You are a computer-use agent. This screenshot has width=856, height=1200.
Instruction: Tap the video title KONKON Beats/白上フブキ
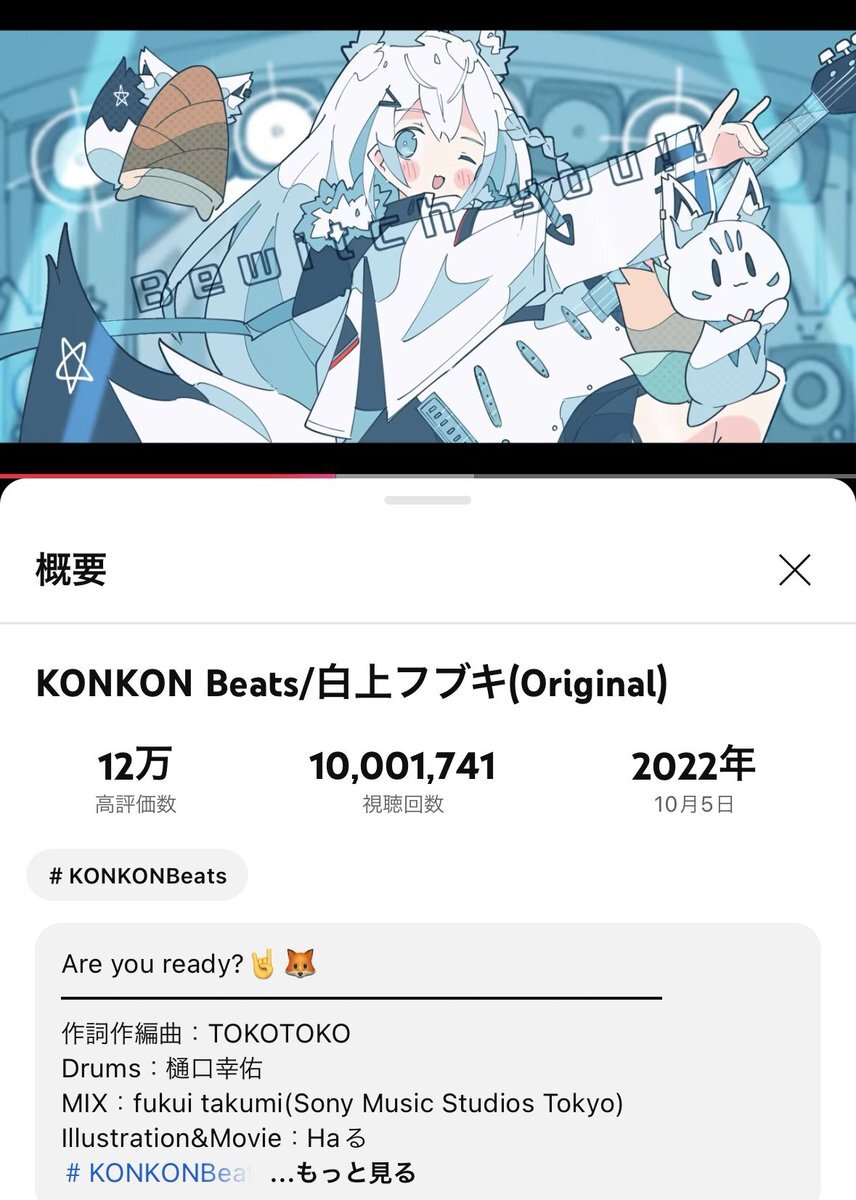[x=351, y=684]
